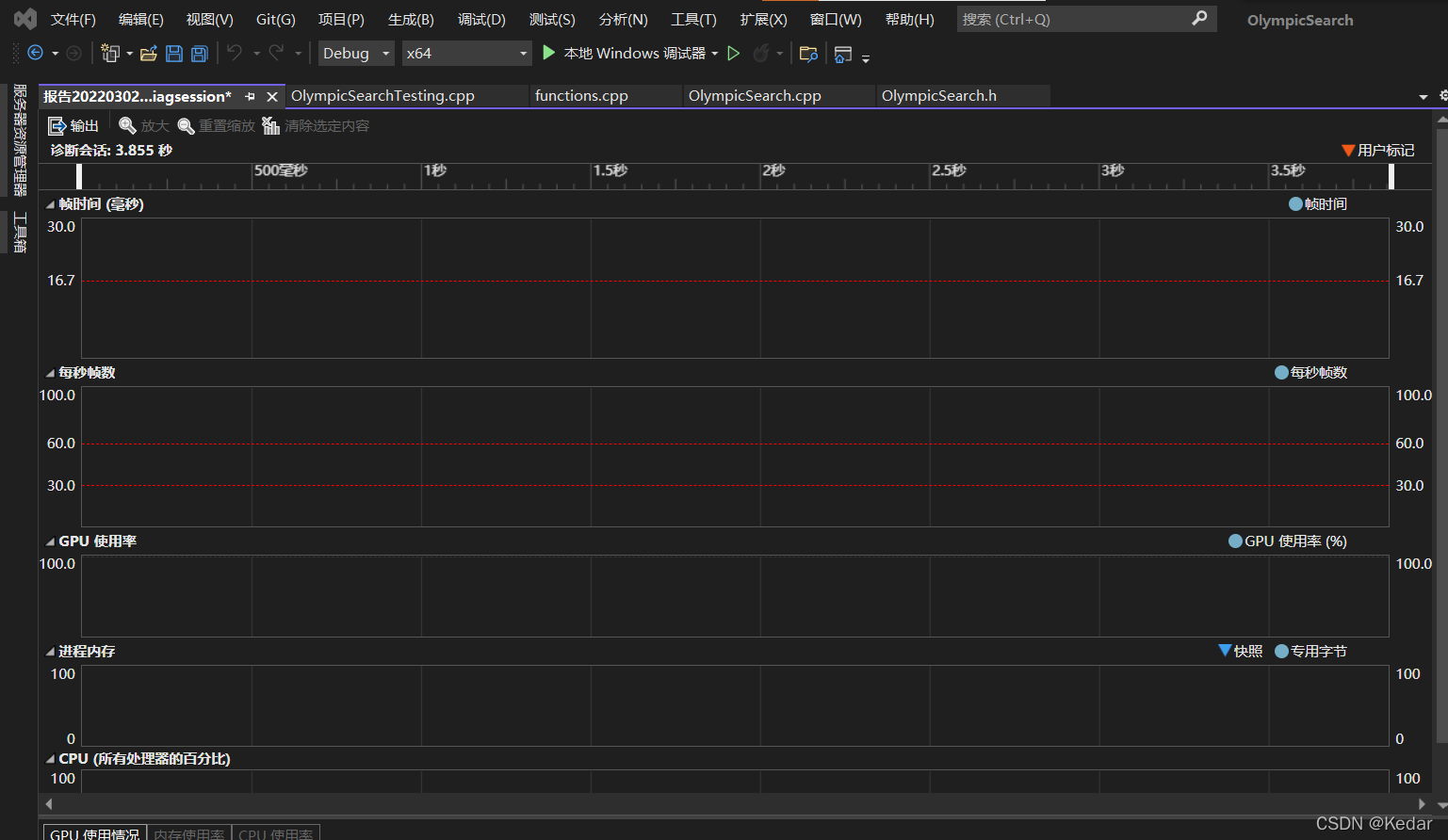
Task: Open the 文件(F) menu
Action: click(73, 19)
